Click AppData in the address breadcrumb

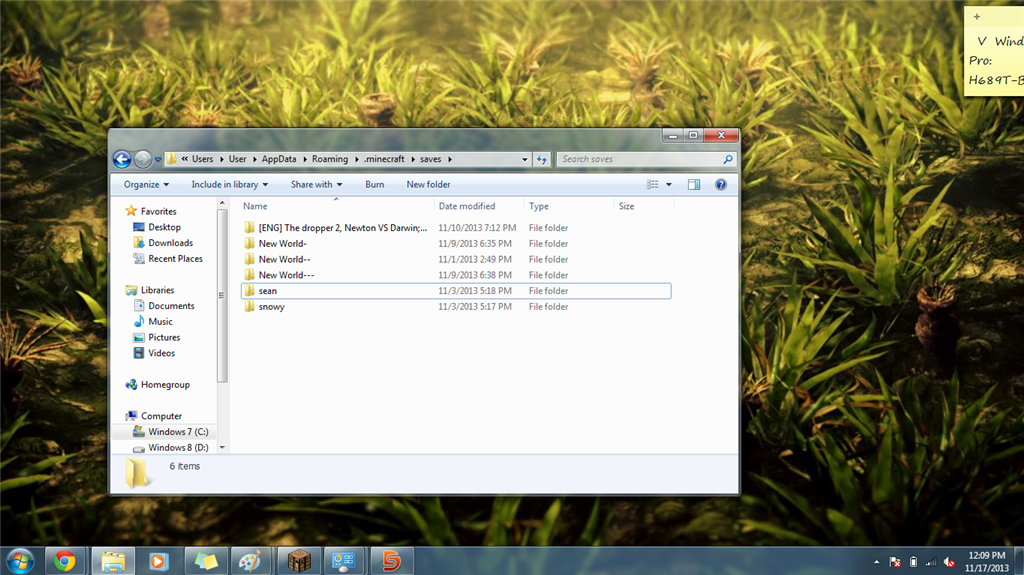(279, 159)
